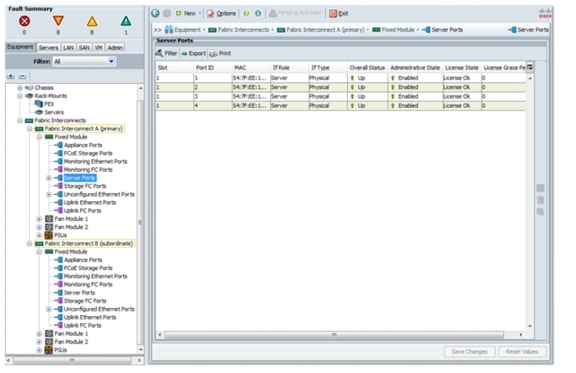Click the horizontal scrollbar of the ports table
This screenshot has width=576, height=373.
pyautogui.click(x=334, y=335)
